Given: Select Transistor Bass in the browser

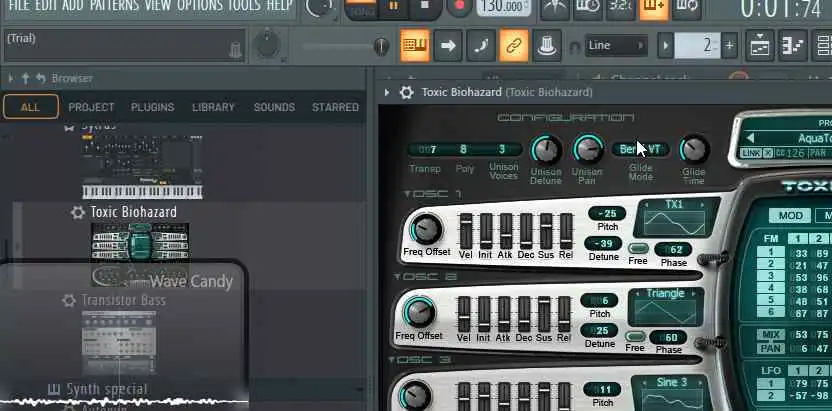Looking at the screenshot, I should coord(123,301).
